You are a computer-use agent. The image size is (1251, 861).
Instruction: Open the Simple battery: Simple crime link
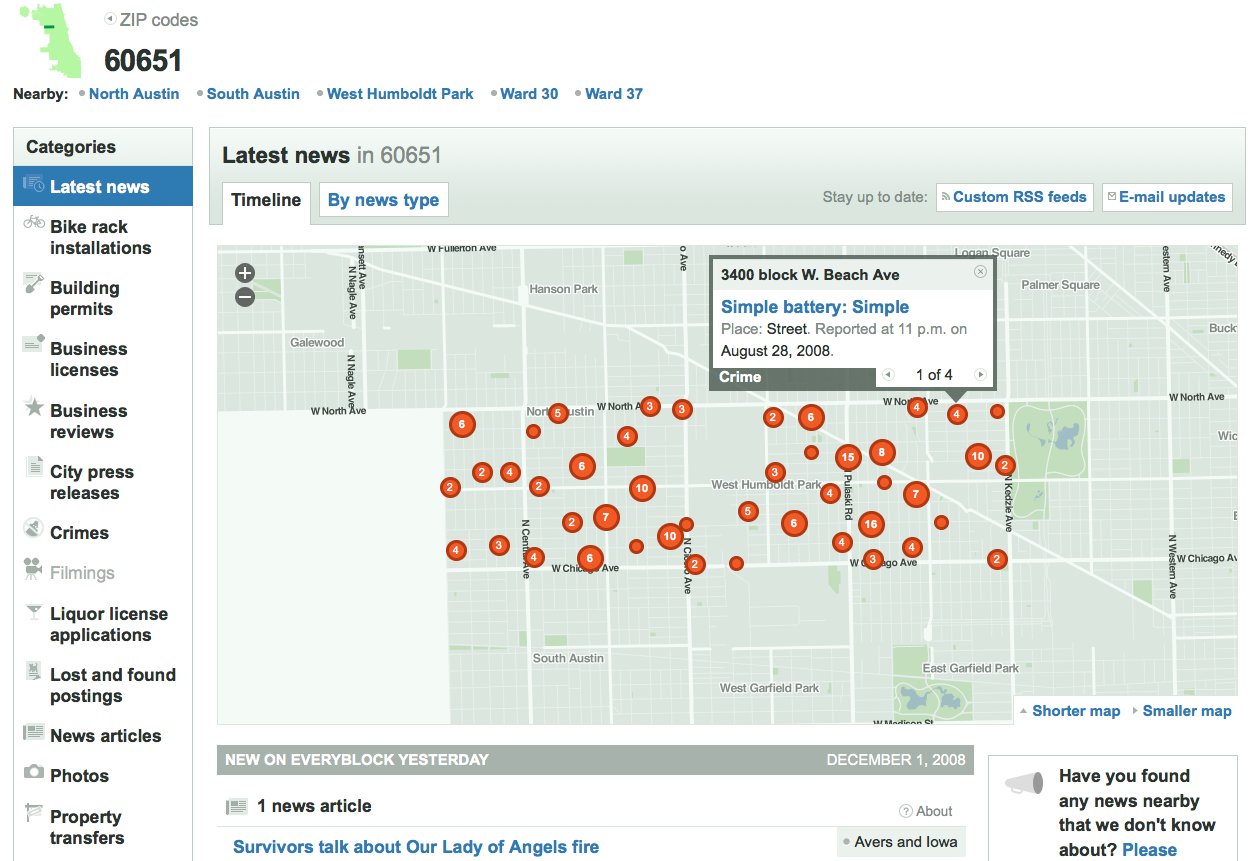815,307
